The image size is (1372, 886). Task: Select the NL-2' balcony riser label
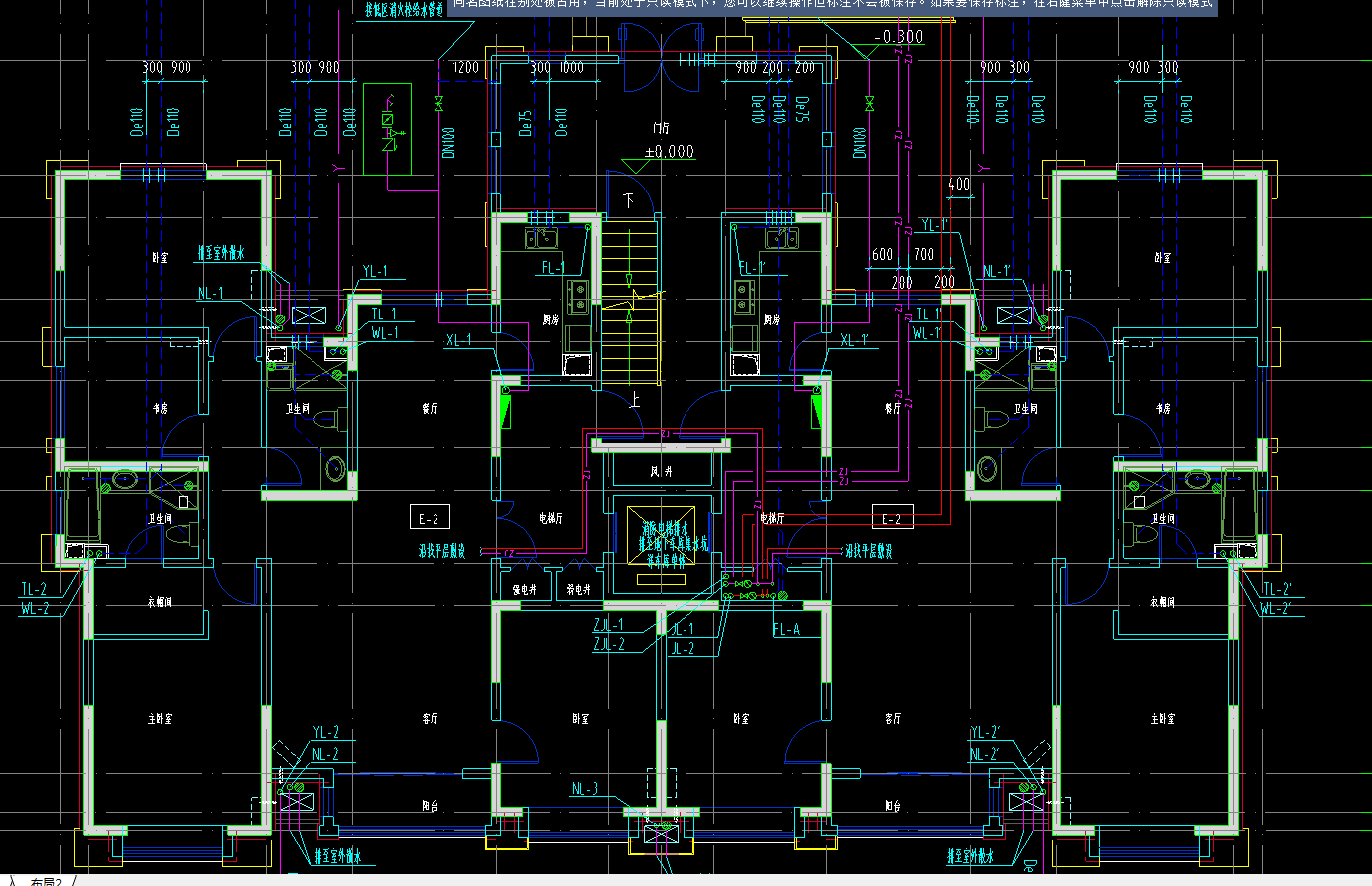coord(985,754)
